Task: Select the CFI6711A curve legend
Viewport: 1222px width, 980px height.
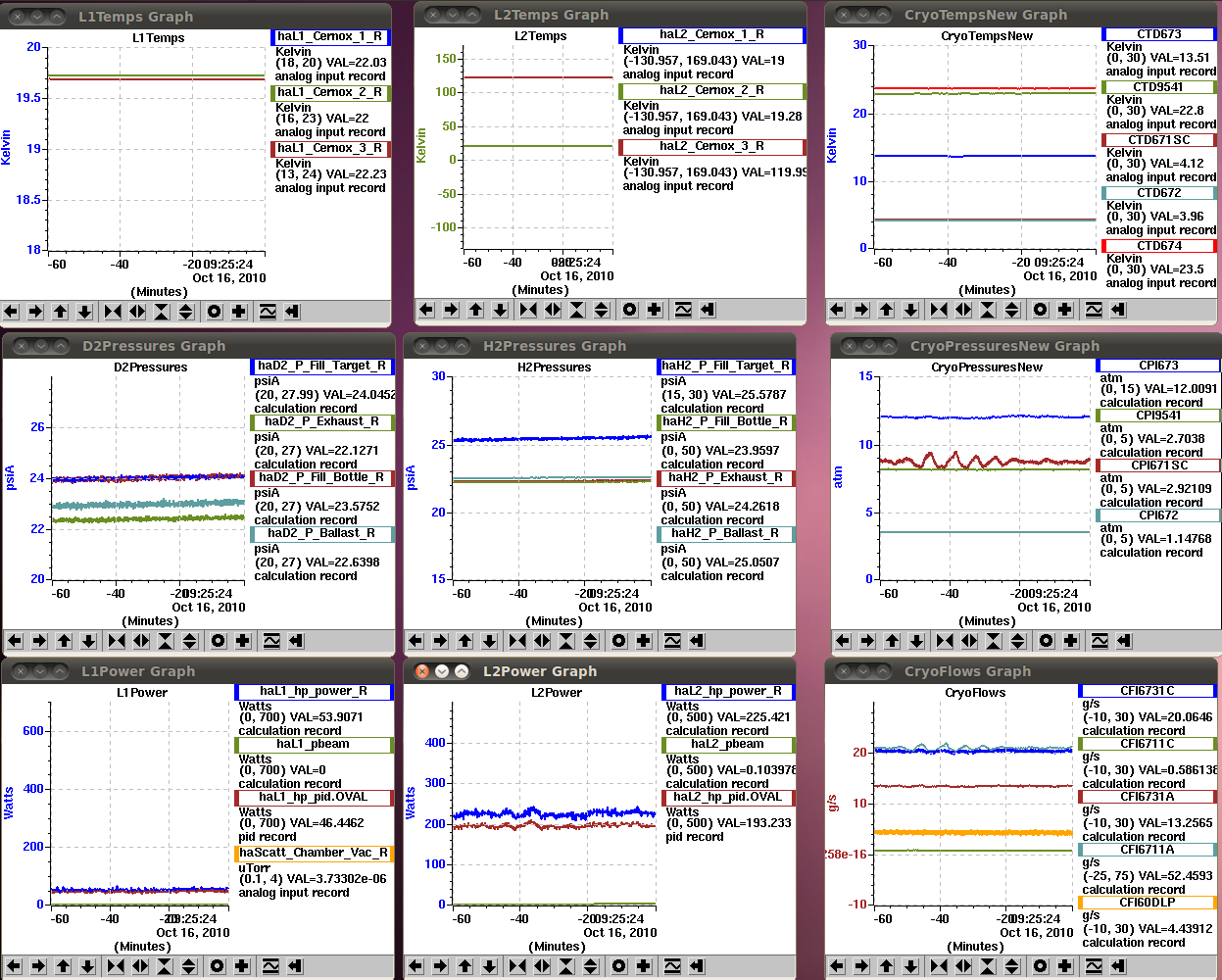Action: [1148, 850]
